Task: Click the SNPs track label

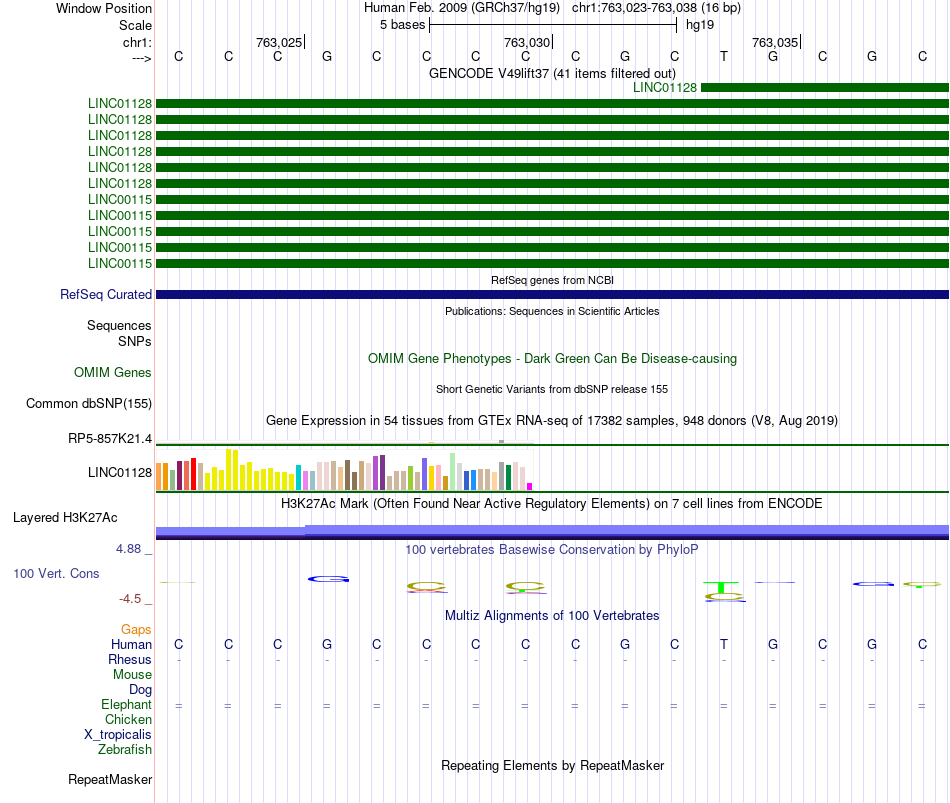Action: click(135, 341)
